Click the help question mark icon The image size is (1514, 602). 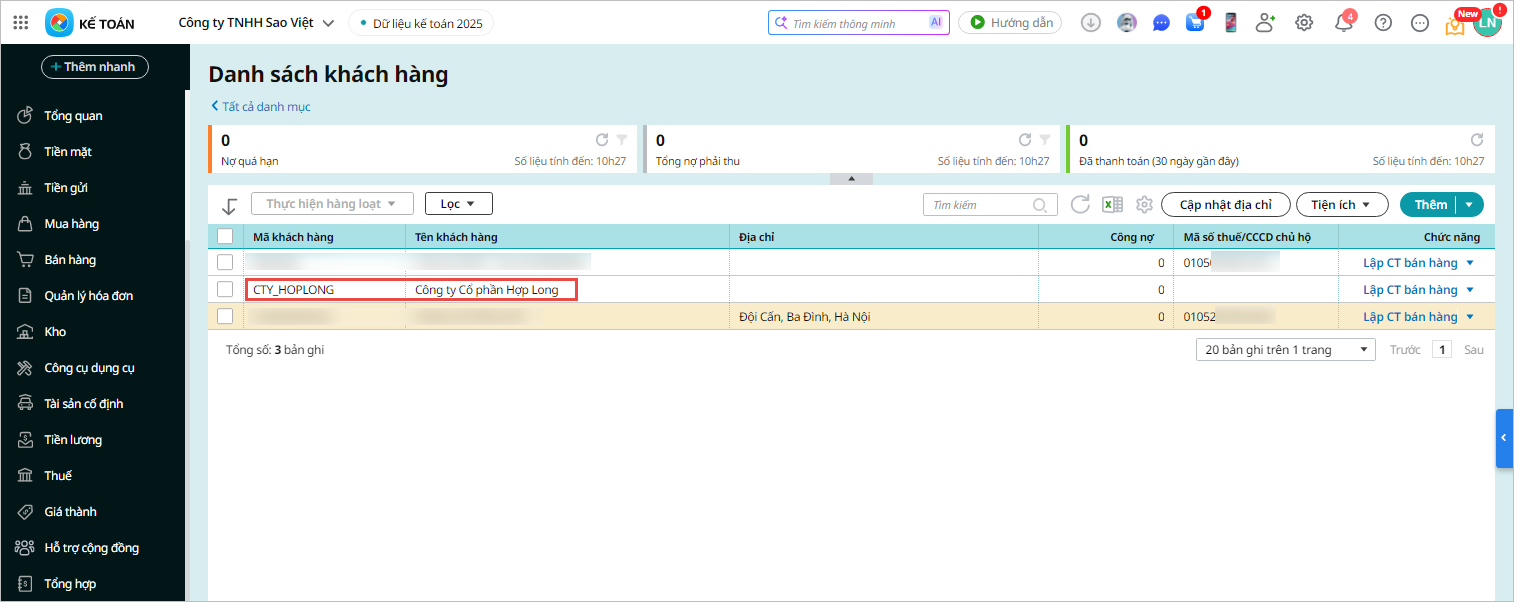[x=1383, y=23]
